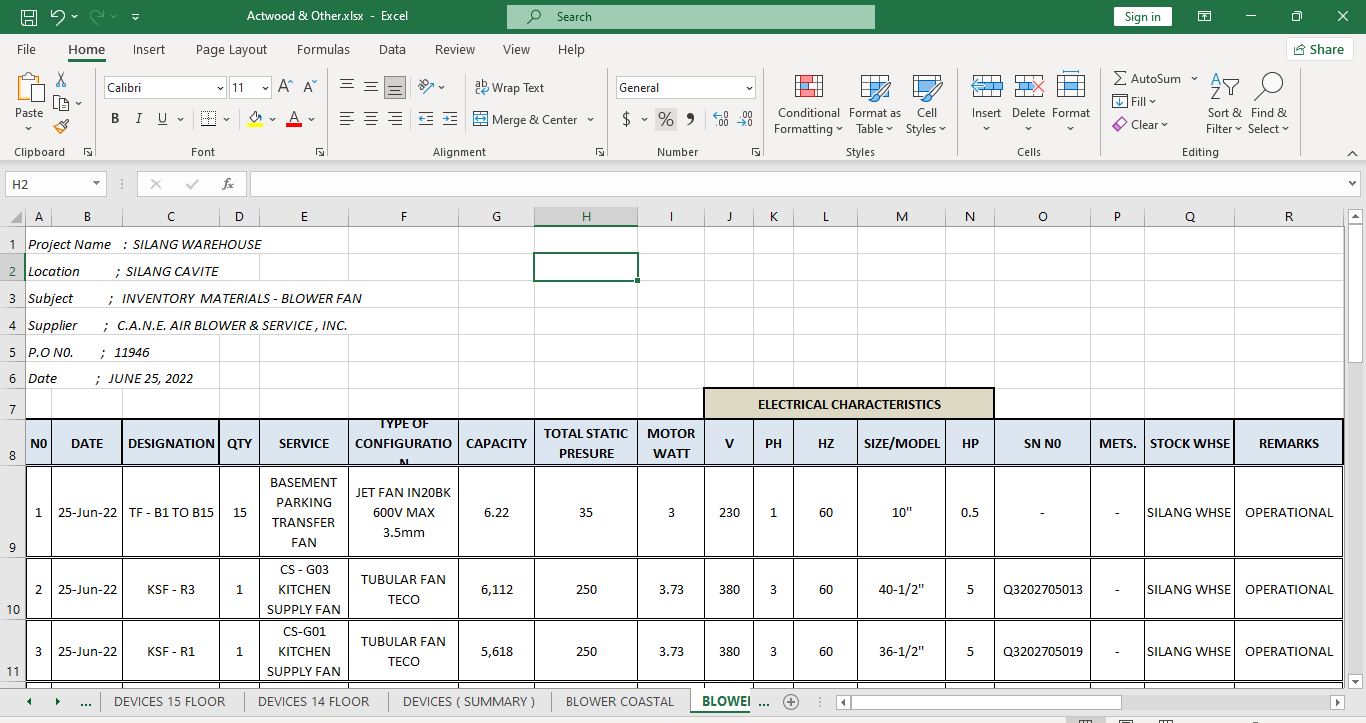
Task: Click the Increase Font Size icon
Action: click(x=285, y=88)
